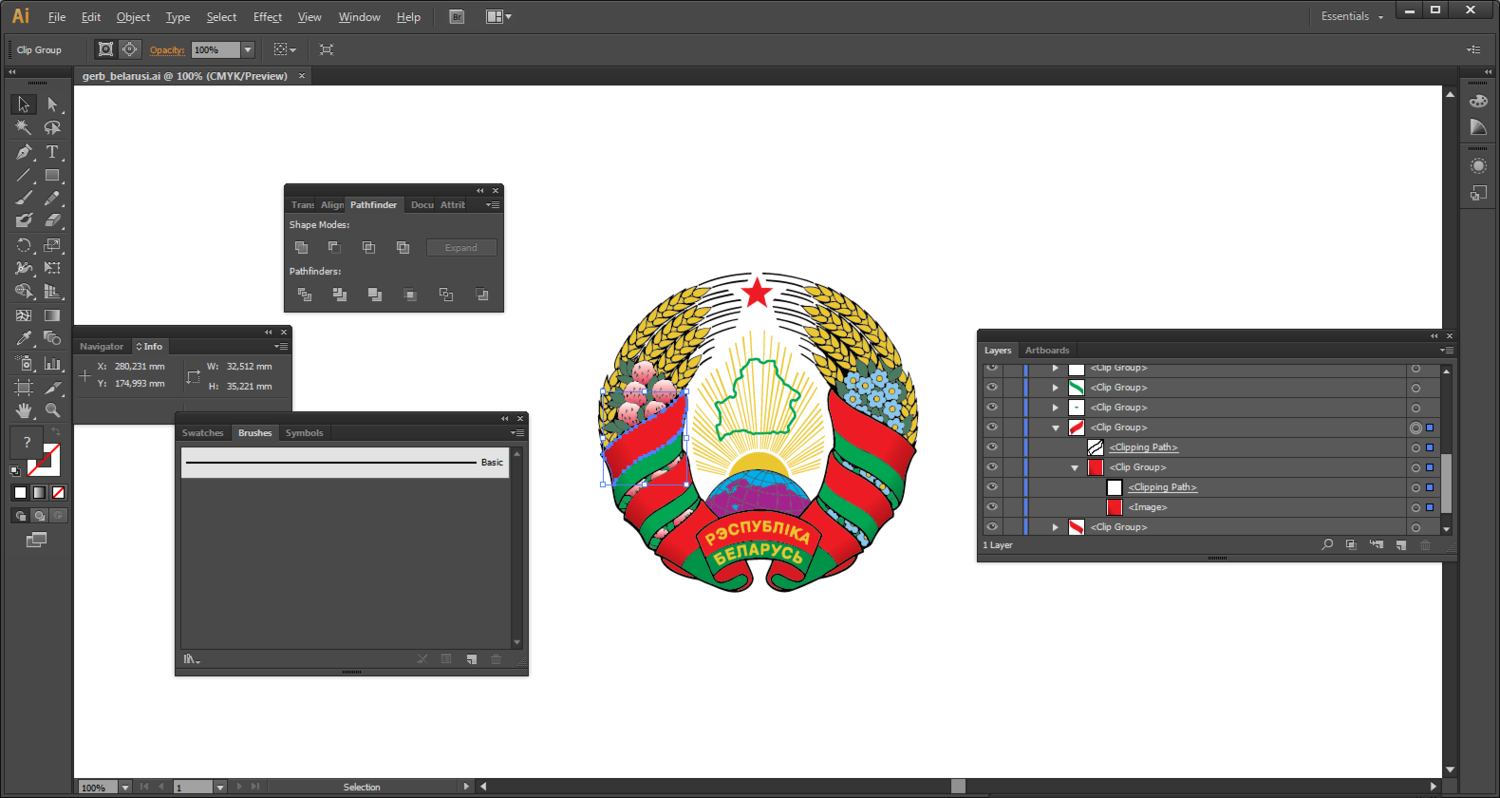Apply the Minus Back pathfinder
The image size is (1500, 798).
[482, 294]
